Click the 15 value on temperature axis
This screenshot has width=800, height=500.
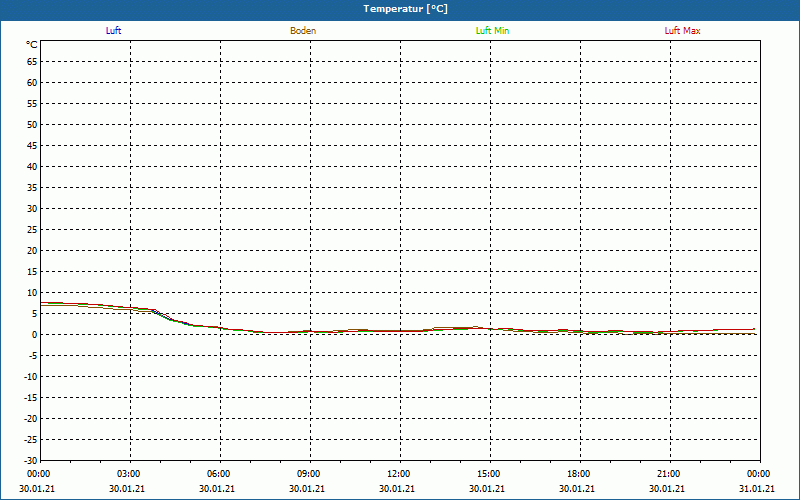pos(32,272)
